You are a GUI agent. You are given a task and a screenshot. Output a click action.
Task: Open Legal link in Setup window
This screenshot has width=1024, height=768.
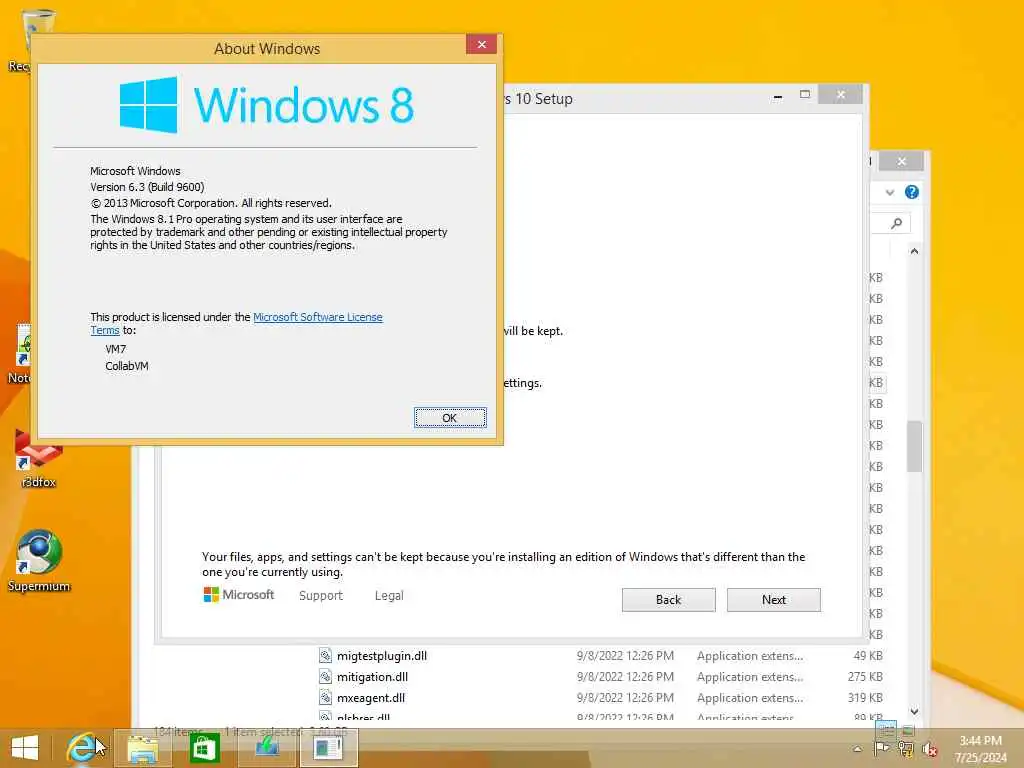(389, 596)
